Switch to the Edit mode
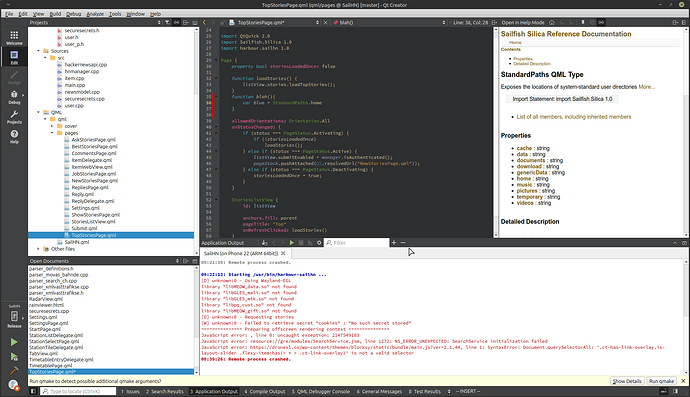Screen dimensions: 690x397 click(x=14, y=57)
